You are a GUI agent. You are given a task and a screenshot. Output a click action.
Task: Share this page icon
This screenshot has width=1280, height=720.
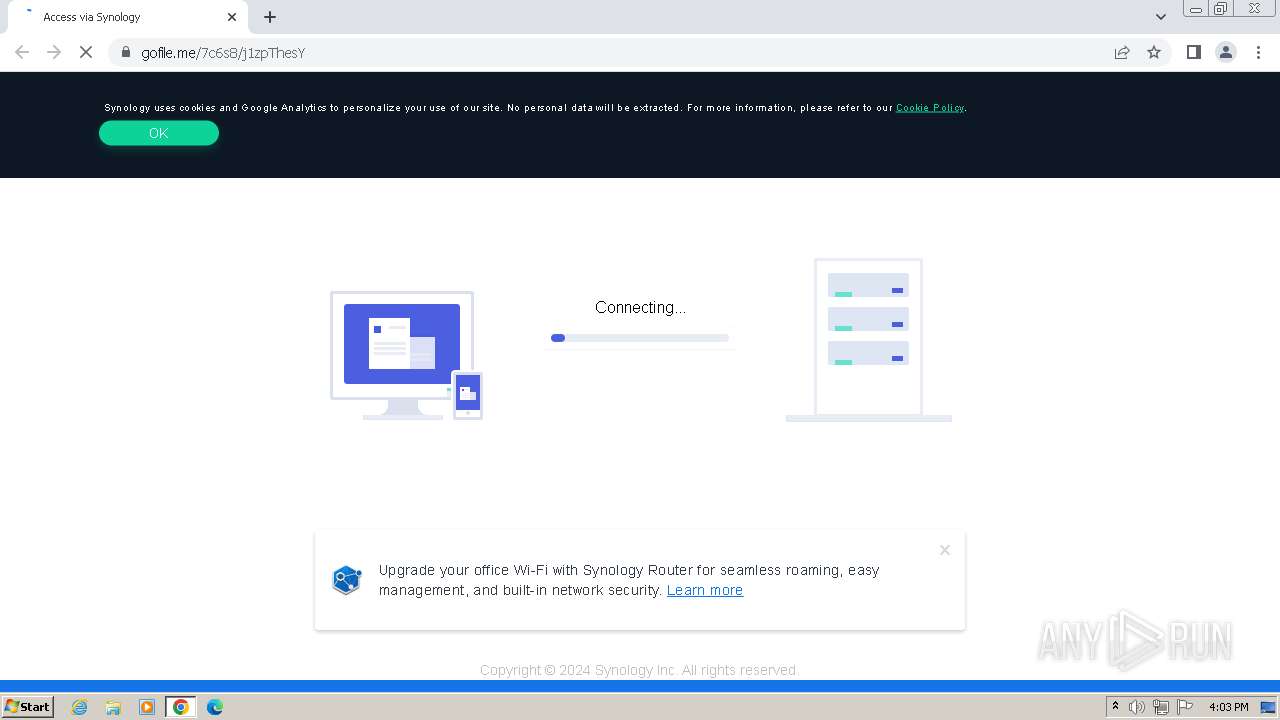point(1122,52)
